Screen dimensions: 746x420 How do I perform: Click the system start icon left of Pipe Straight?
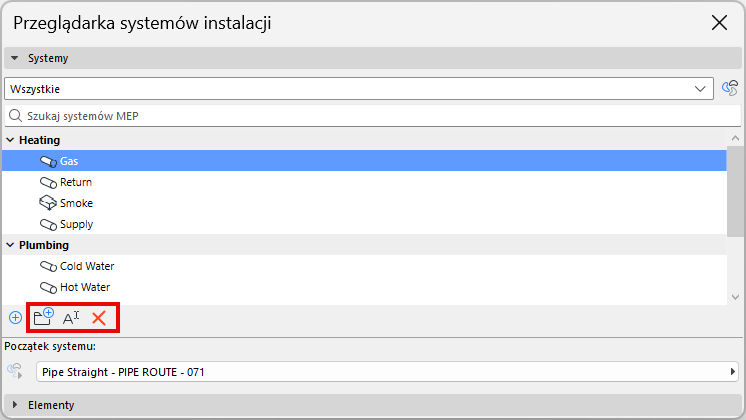coord(15,372)
